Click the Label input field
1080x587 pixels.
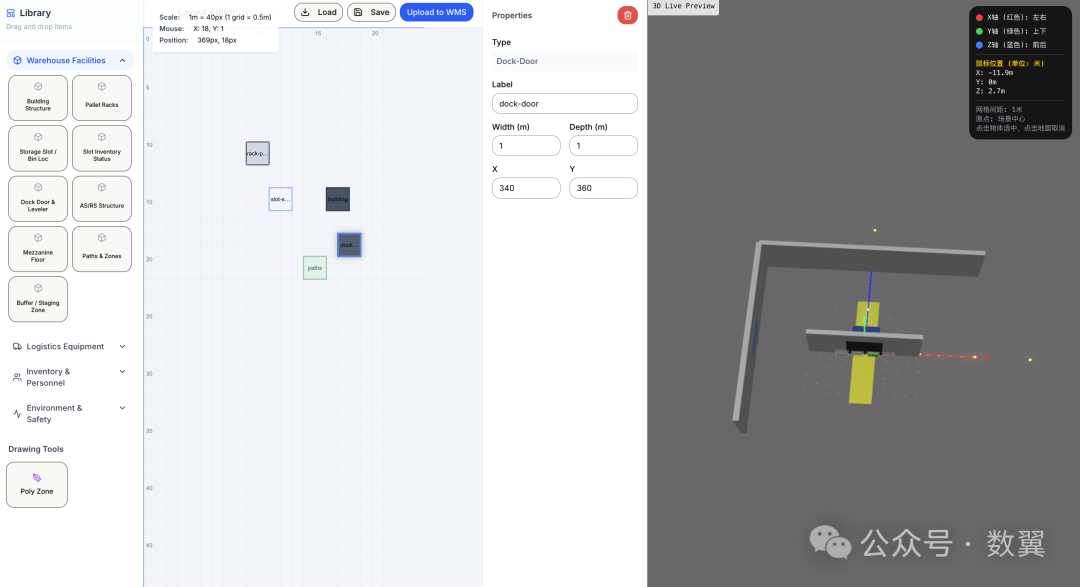click(x=565, y=103)
